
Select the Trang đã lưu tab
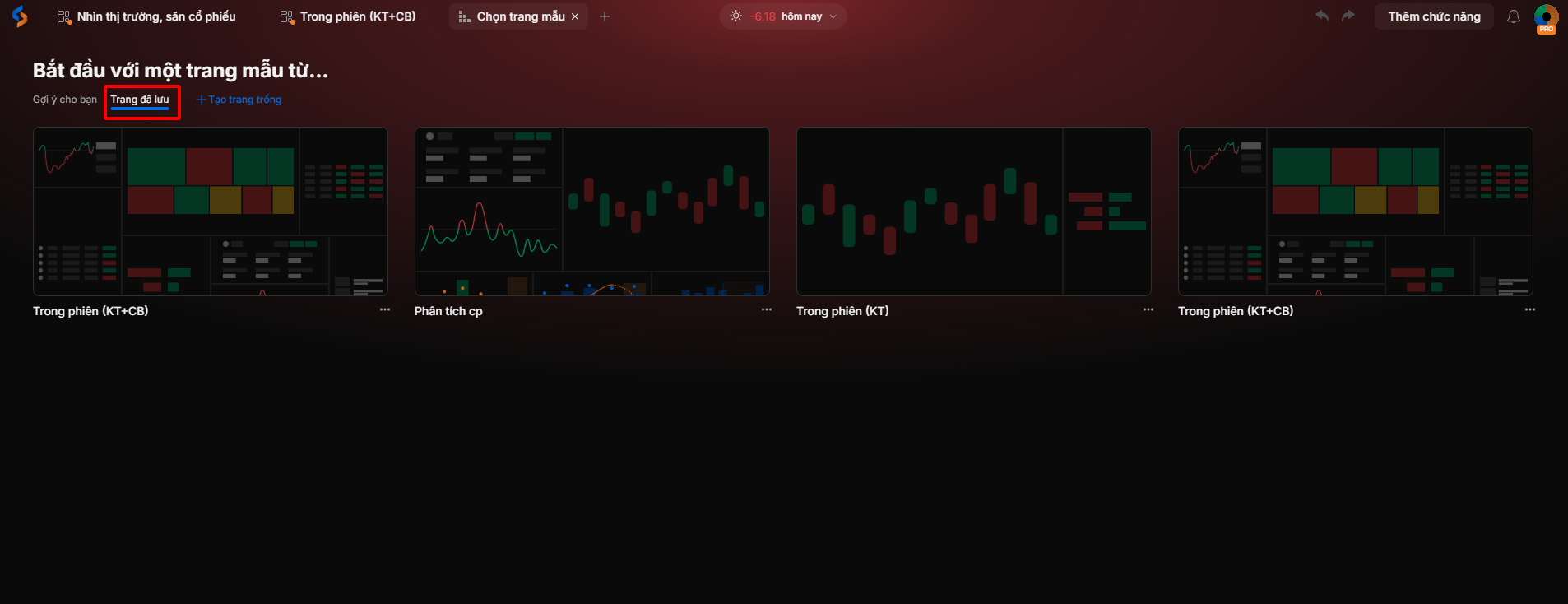pyautogui.click(x=140, y=100)
